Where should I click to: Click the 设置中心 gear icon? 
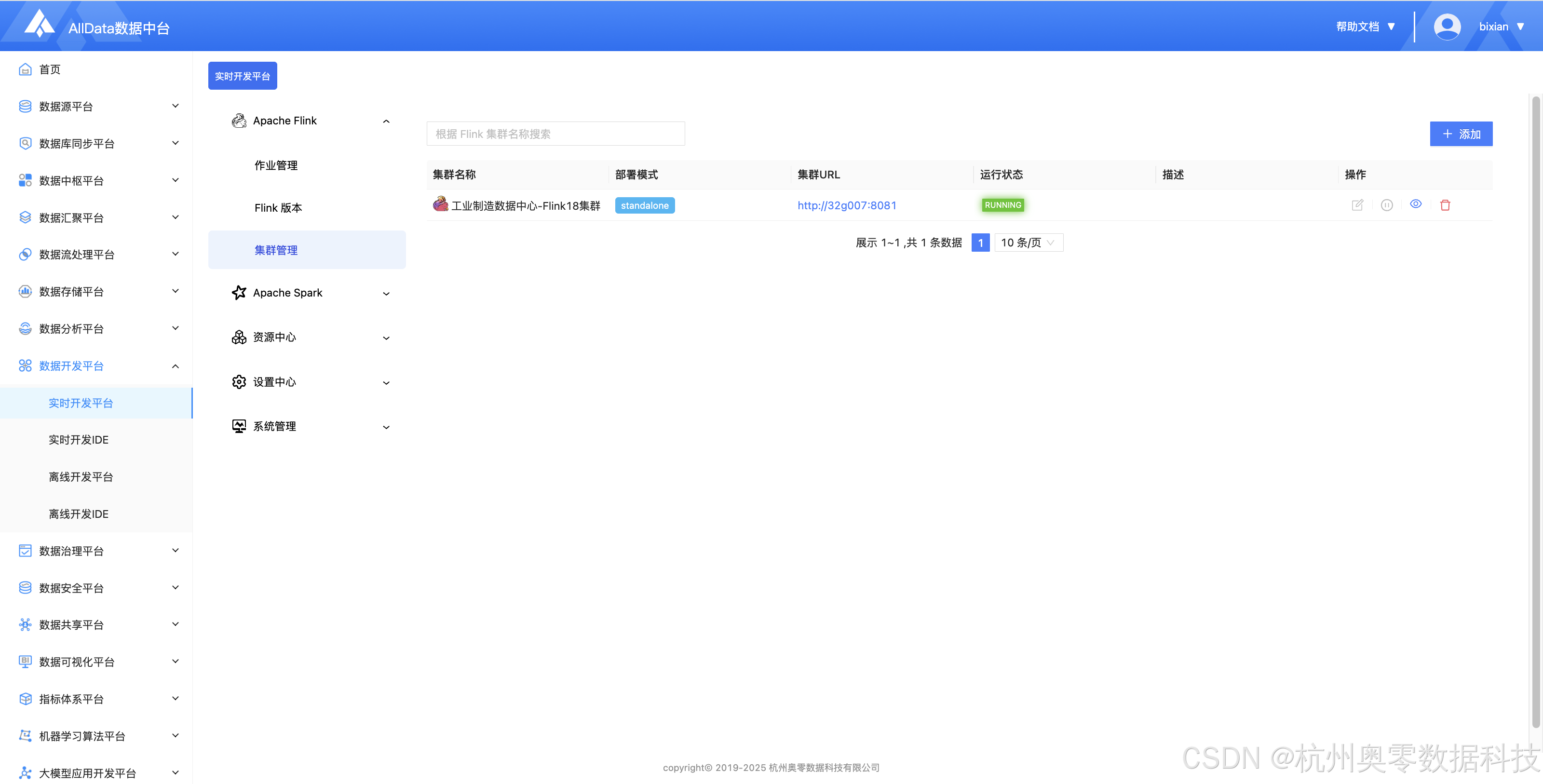[239, 382]
